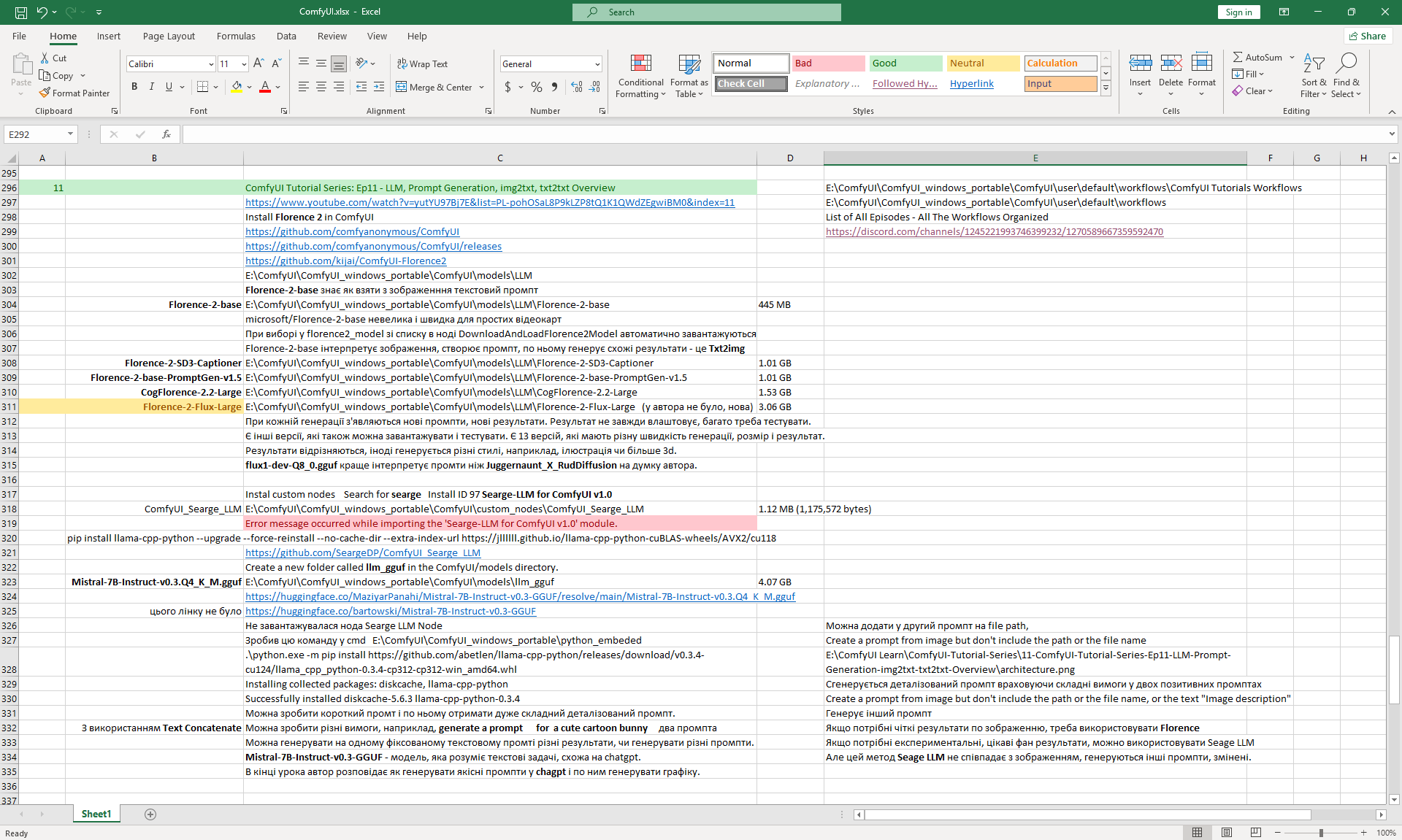Click the Merge & Center icon

[x=402, y=87]
